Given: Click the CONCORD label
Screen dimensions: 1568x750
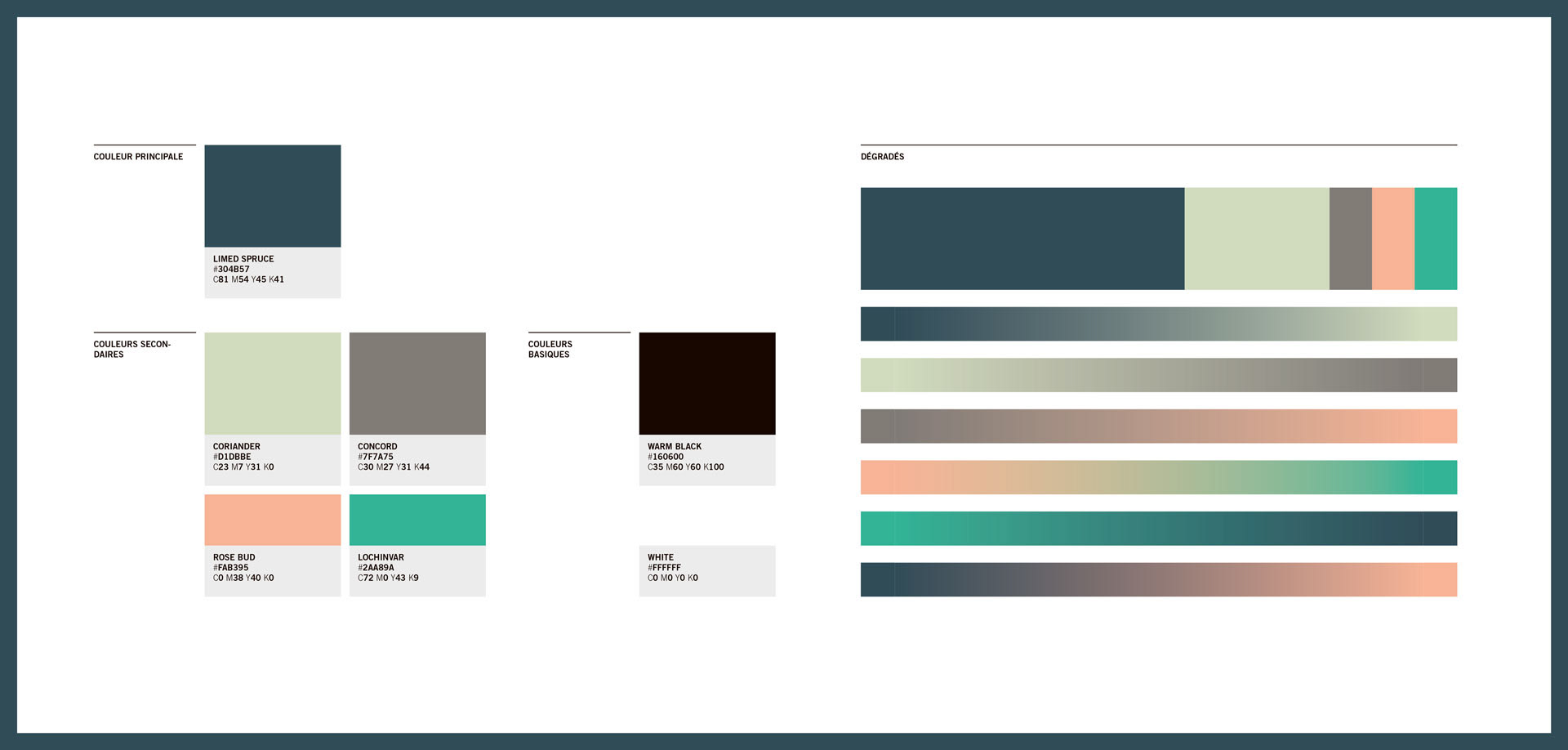Looking at the screenshot, I should [x=377, y=447].
